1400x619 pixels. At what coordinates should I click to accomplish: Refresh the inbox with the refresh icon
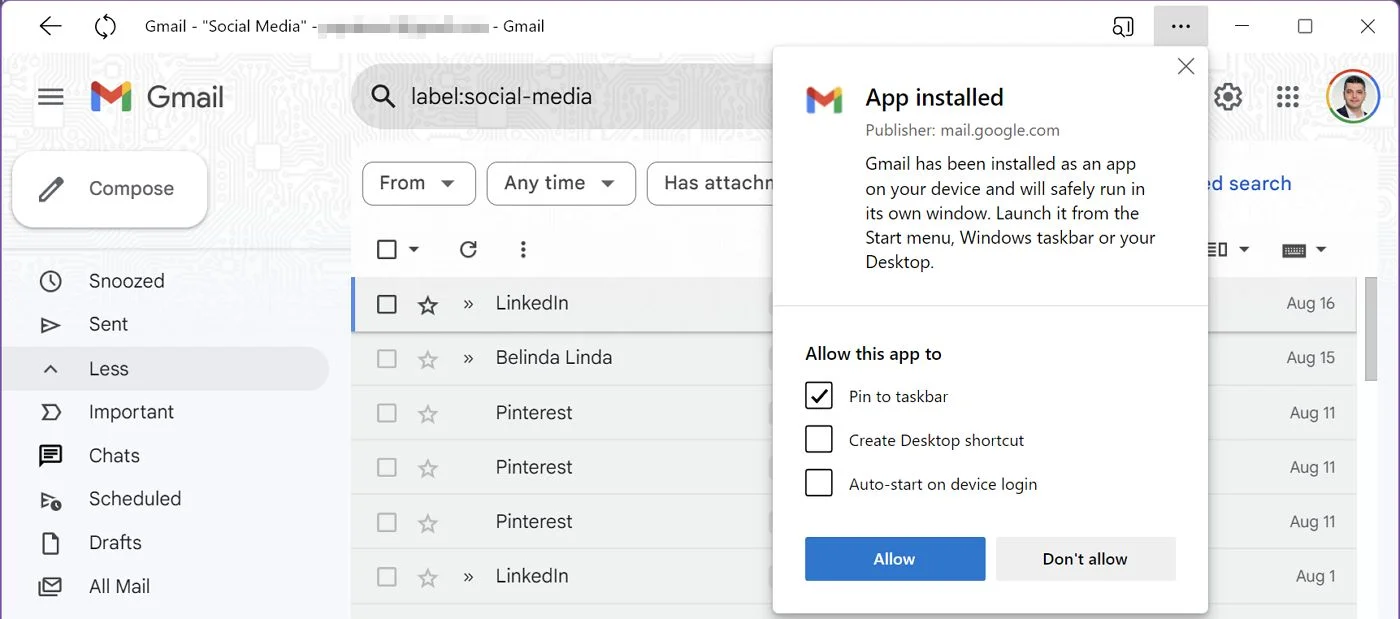468,249
